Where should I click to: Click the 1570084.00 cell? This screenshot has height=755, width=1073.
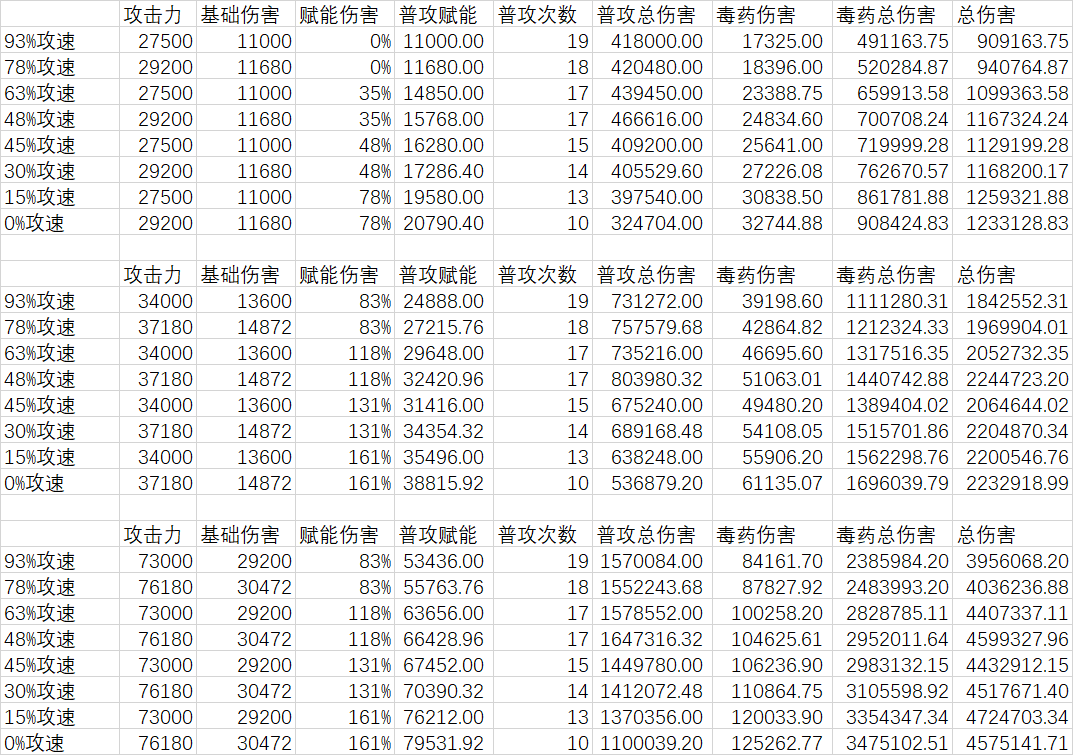point(652,561)
